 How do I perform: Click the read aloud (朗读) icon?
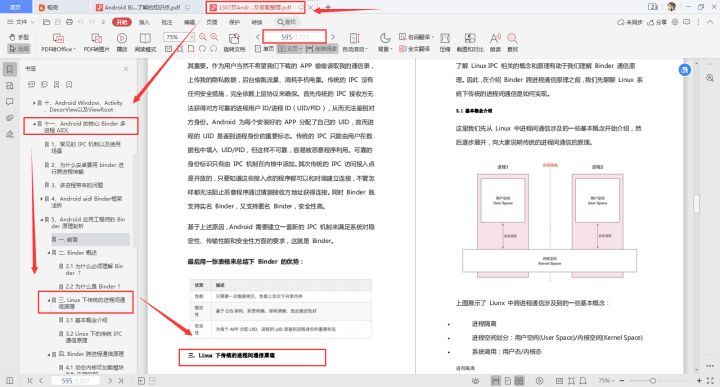(495, 42)
